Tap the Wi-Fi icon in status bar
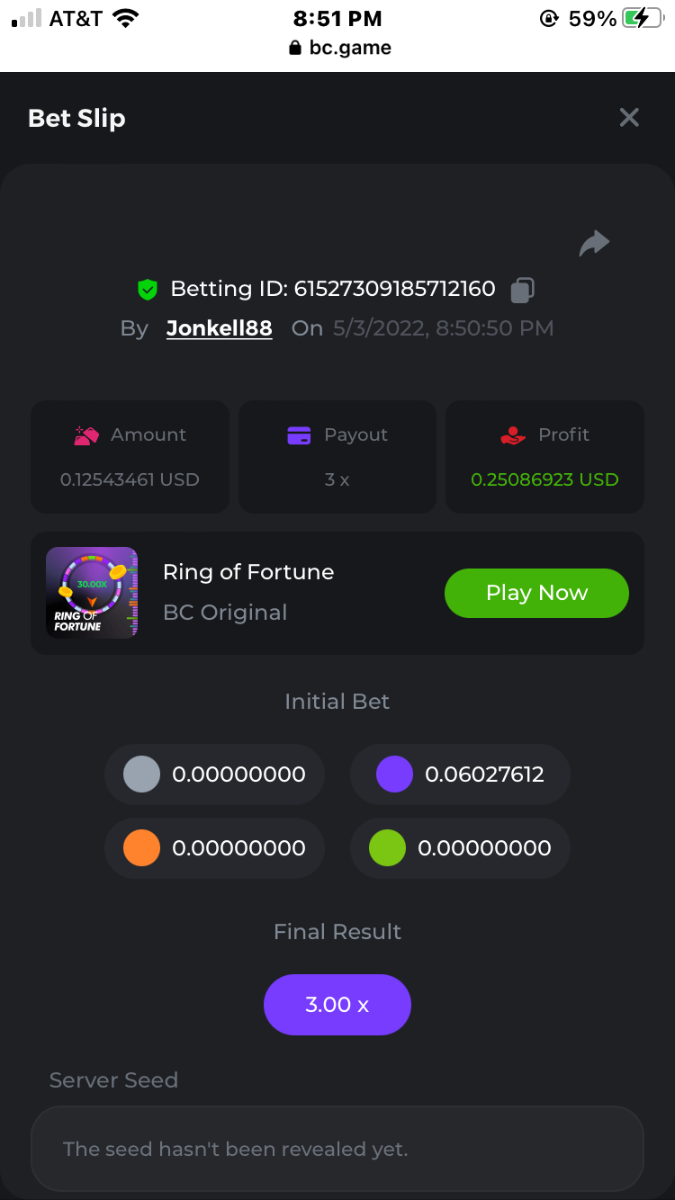Viewport: 675px width, 1200px height. tap(125, 18)
